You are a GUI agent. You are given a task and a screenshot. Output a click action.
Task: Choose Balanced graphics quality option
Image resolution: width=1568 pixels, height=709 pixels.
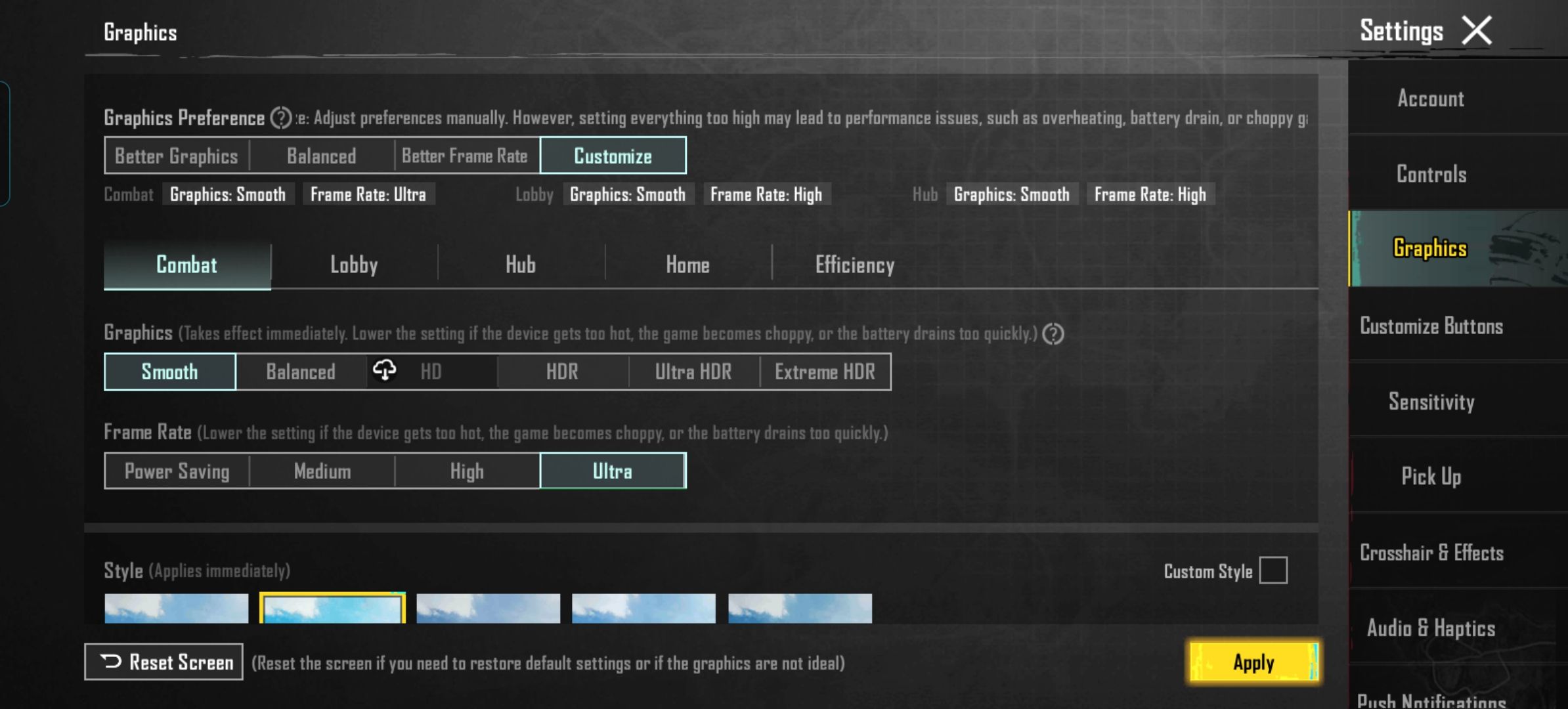[x=301, y=372]
